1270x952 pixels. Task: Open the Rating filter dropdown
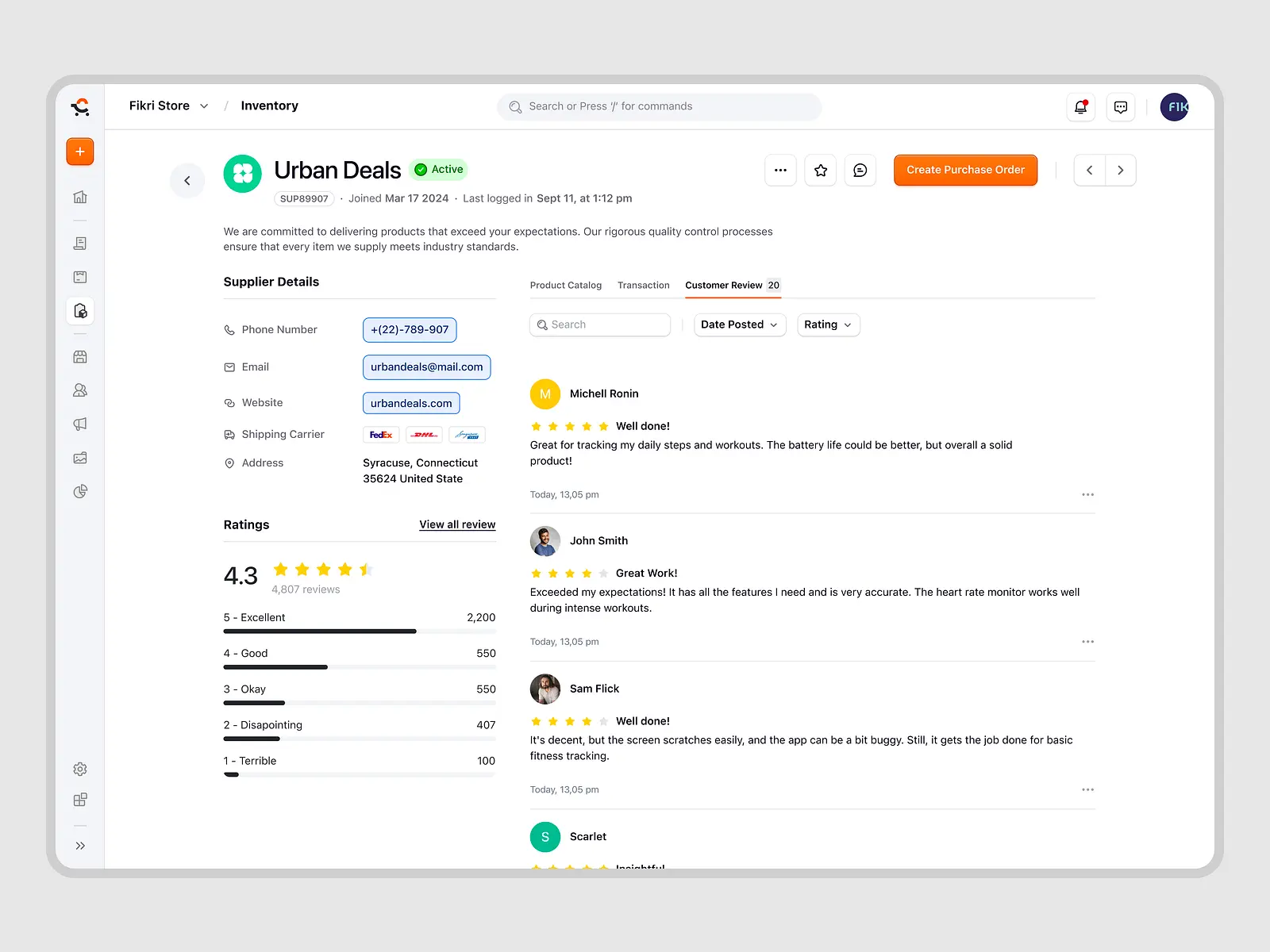828,324
